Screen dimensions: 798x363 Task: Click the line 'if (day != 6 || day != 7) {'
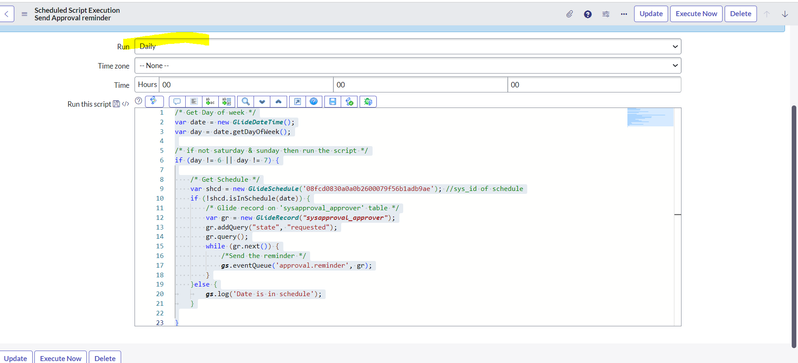point(228,160)
